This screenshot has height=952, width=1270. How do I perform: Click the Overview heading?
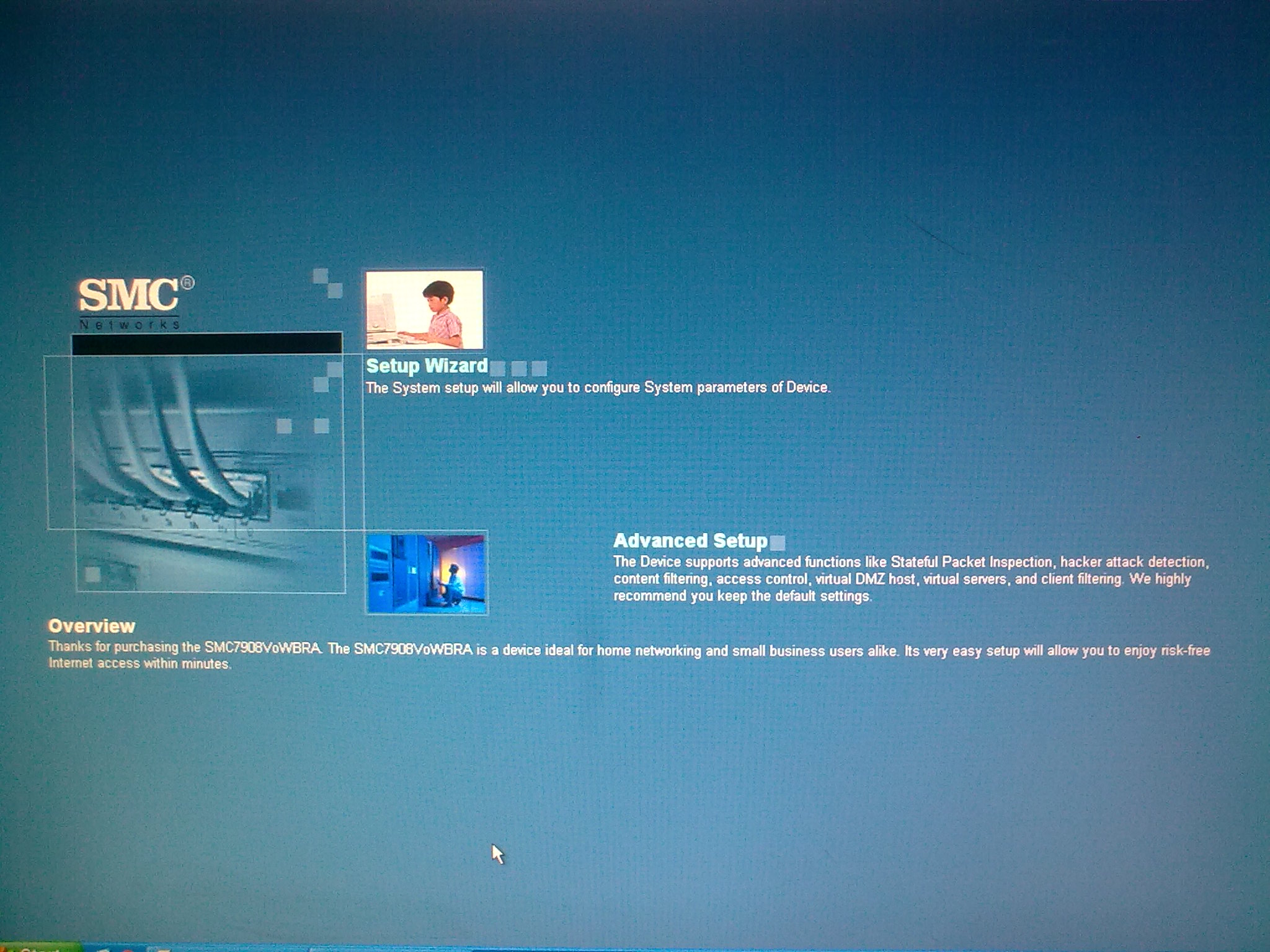(x=92, y=626)
